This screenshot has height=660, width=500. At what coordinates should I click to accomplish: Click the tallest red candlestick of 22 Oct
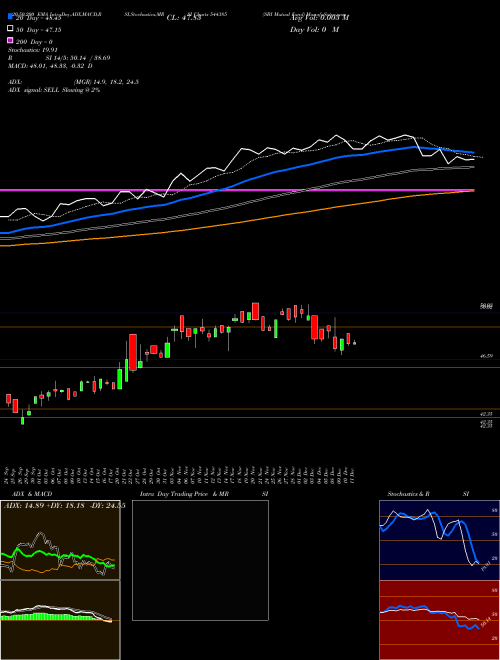(133, 352)
